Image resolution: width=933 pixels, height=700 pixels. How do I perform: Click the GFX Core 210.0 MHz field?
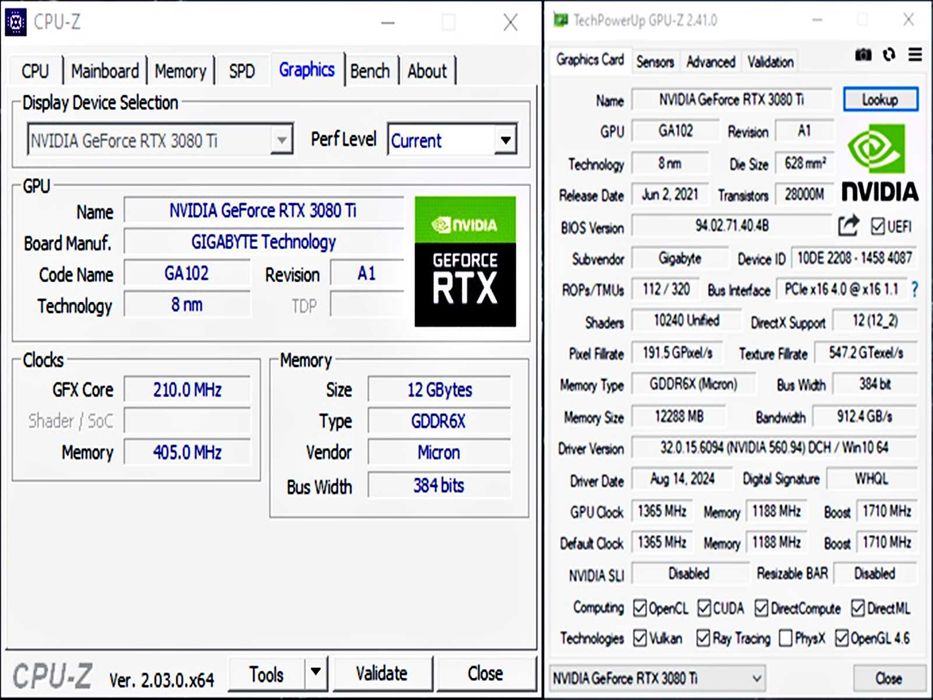187,390
